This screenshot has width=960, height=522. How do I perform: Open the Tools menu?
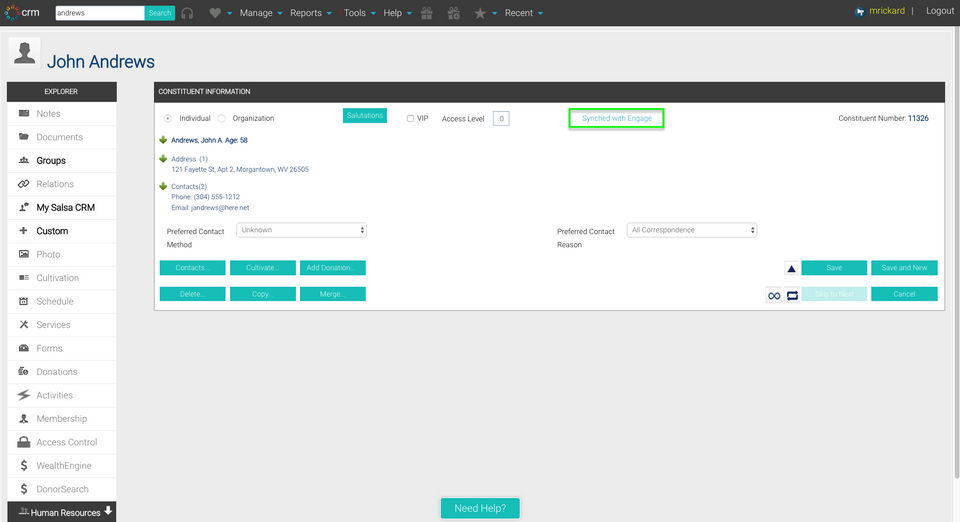[x=359, y=13]
